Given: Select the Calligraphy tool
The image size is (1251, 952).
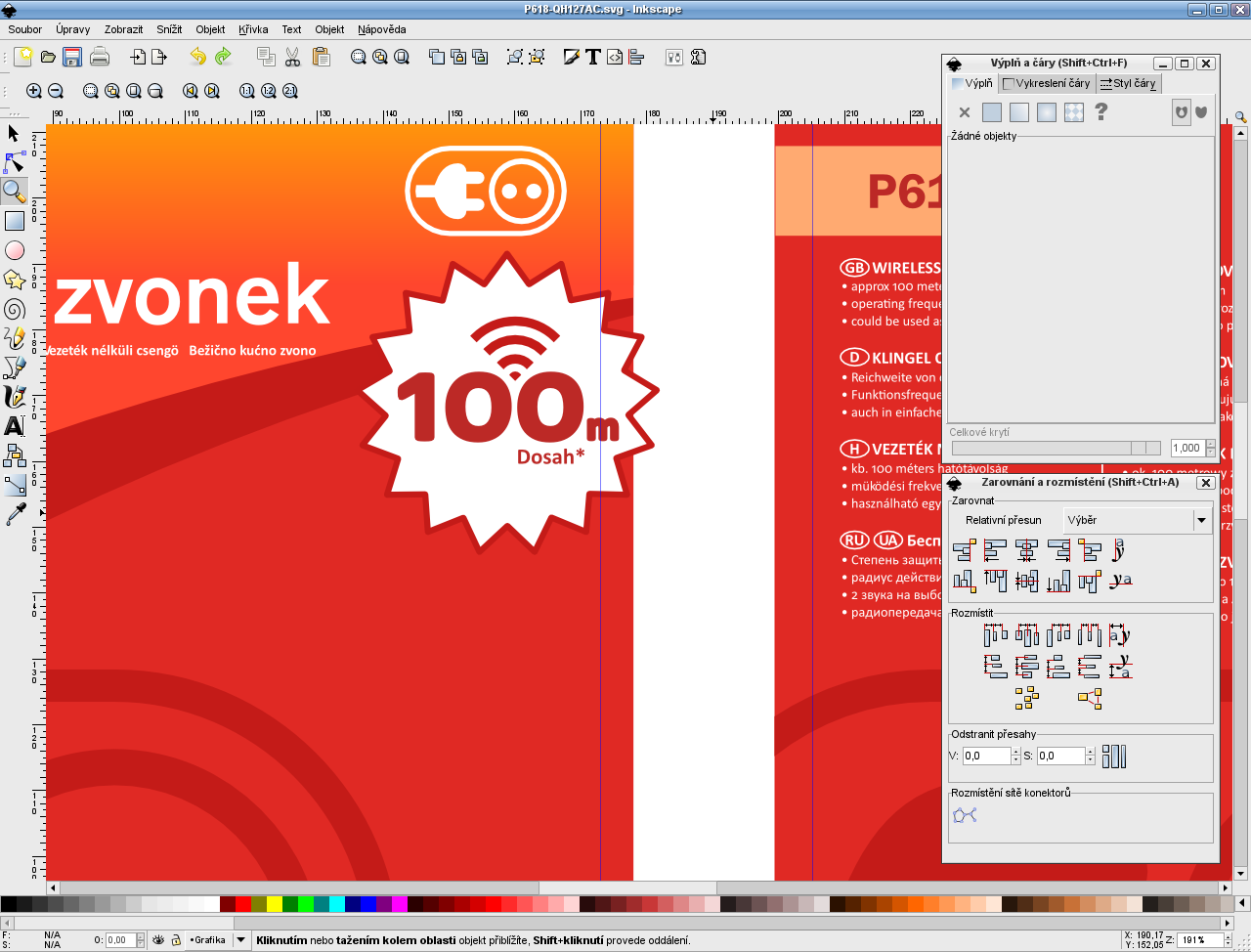Looking at the screenshot, I should (14, 397).
